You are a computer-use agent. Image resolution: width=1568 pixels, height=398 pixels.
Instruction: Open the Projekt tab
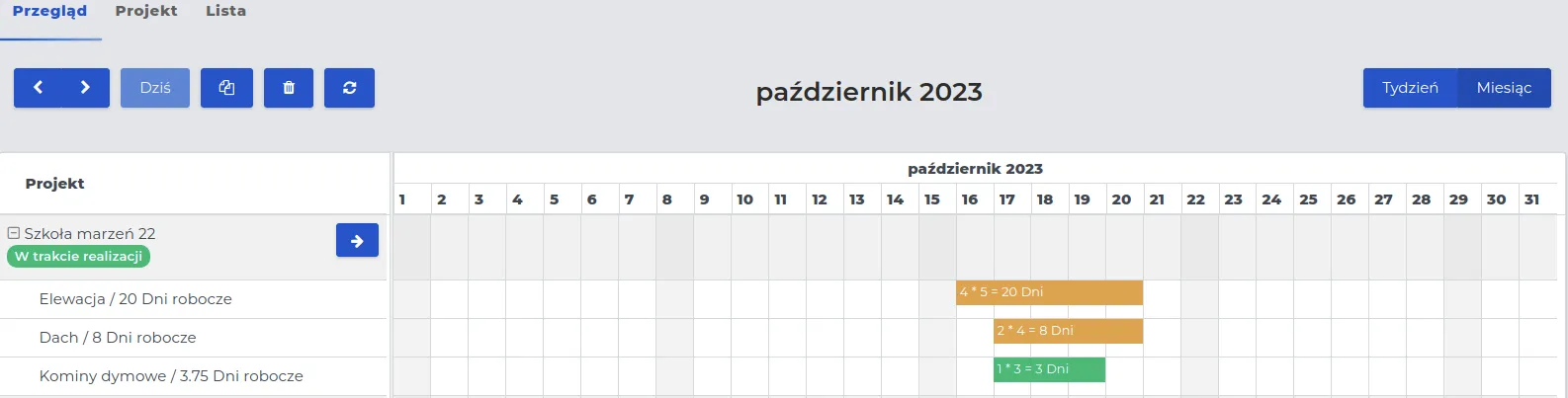pyautogui.click(x=146, y=11)
